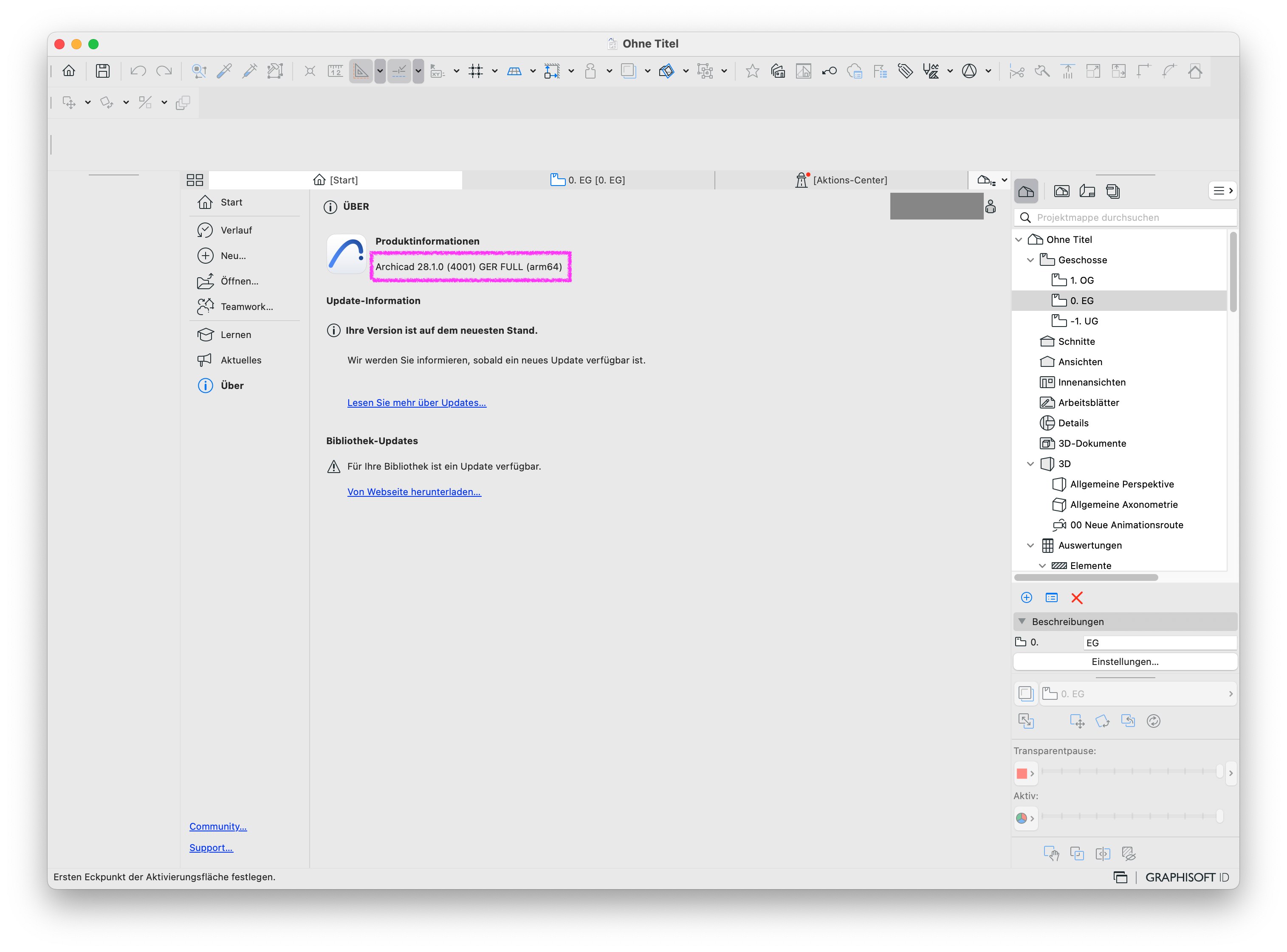Viewport: 1287px width, 952px height.
Task: Collapse the Beschreibungen section triangle
Action: pos(1022,621)
